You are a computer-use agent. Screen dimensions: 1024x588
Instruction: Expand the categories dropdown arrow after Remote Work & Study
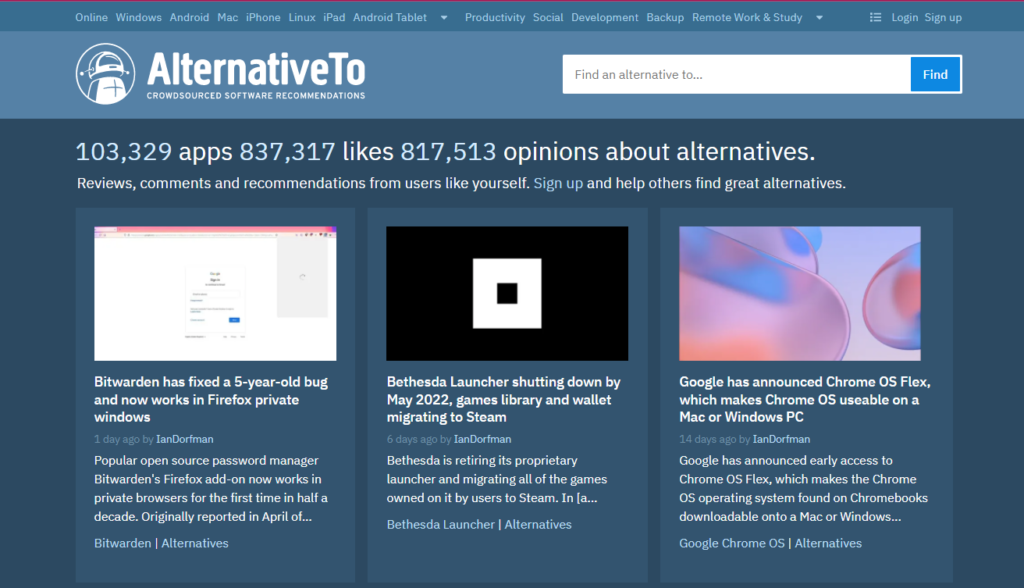click(818, 17)
